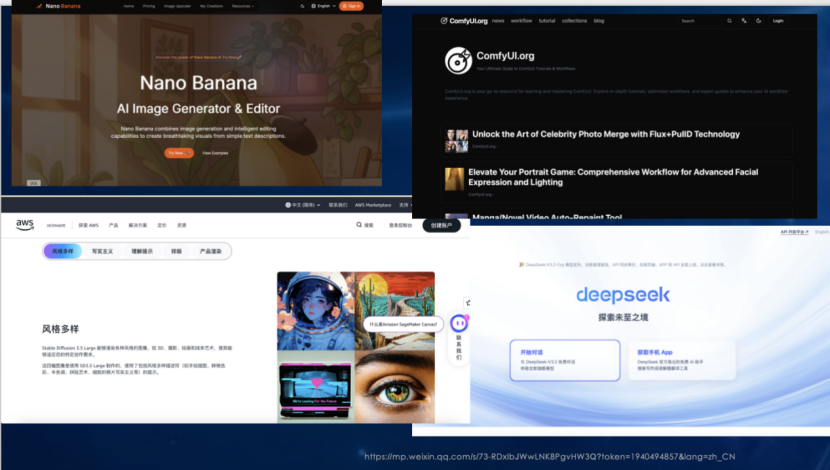Open the Celebrity Photo Merge article thumbnail
830x470 pixels.
457,140
